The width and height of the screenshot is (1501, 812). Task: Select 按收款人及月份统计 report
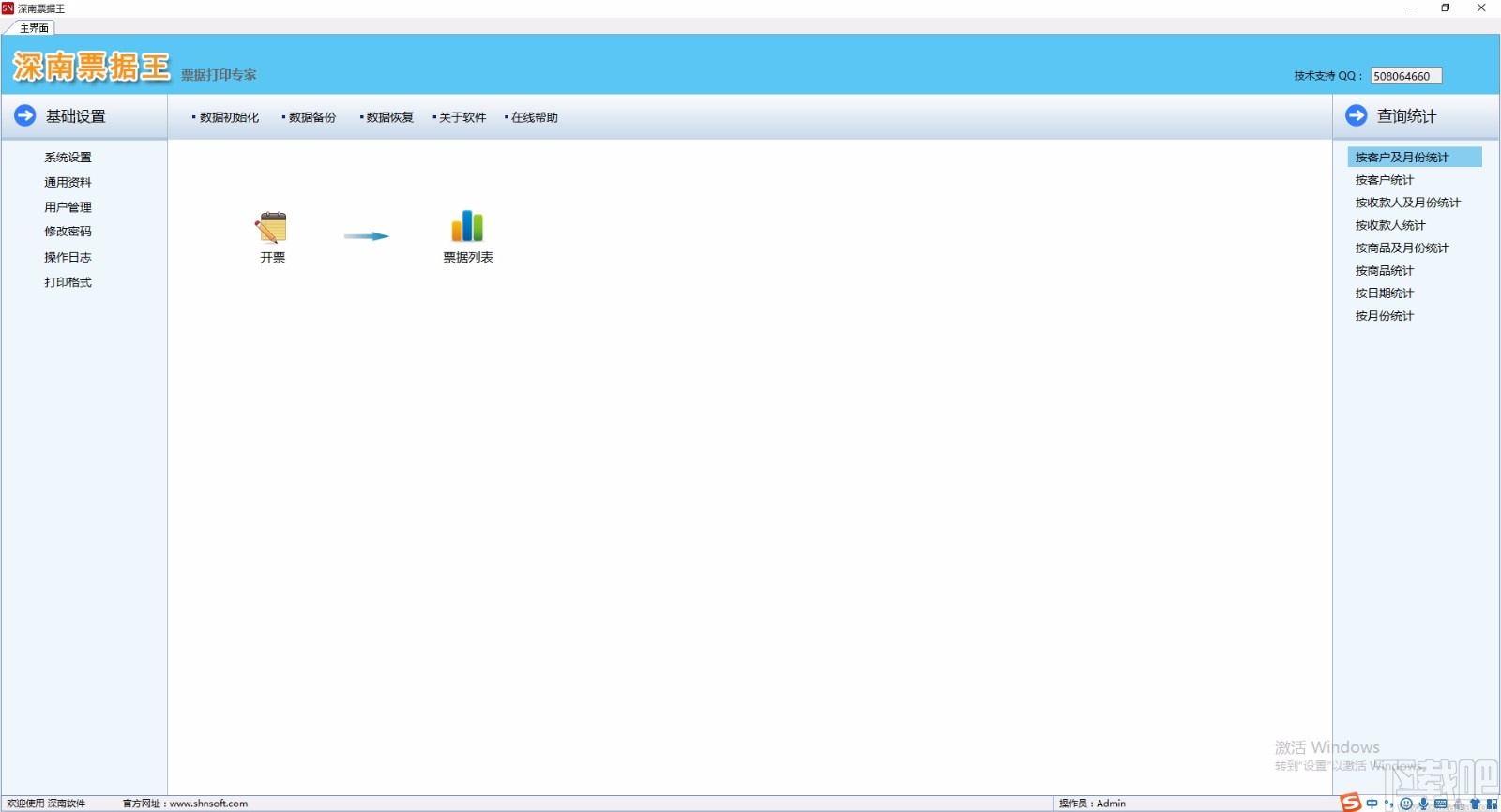pyautogui.click(x=1407, y=203)
